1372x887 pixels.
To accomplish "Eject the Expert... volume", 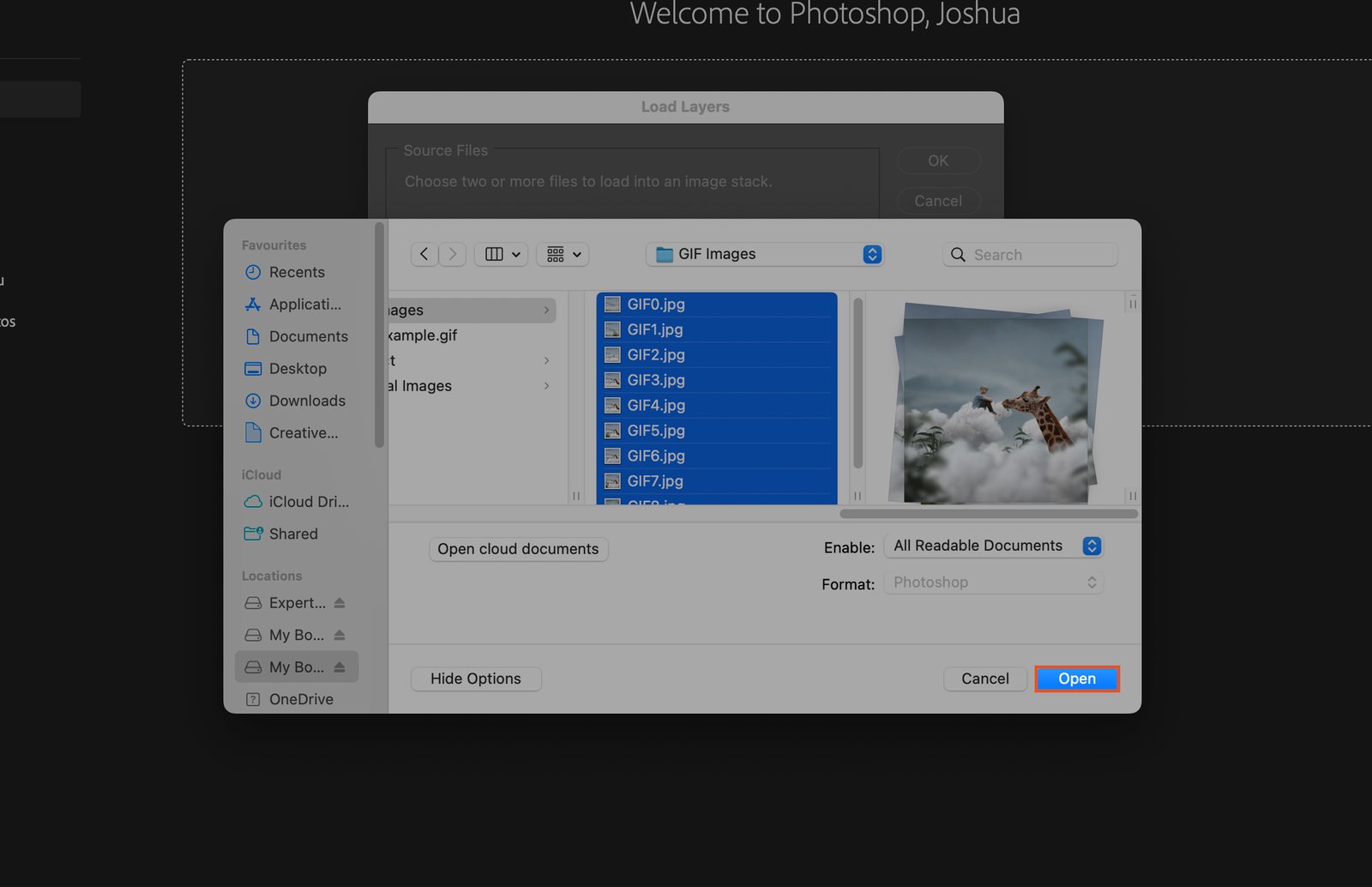I will pyautogui.click(x=340, y=602).
